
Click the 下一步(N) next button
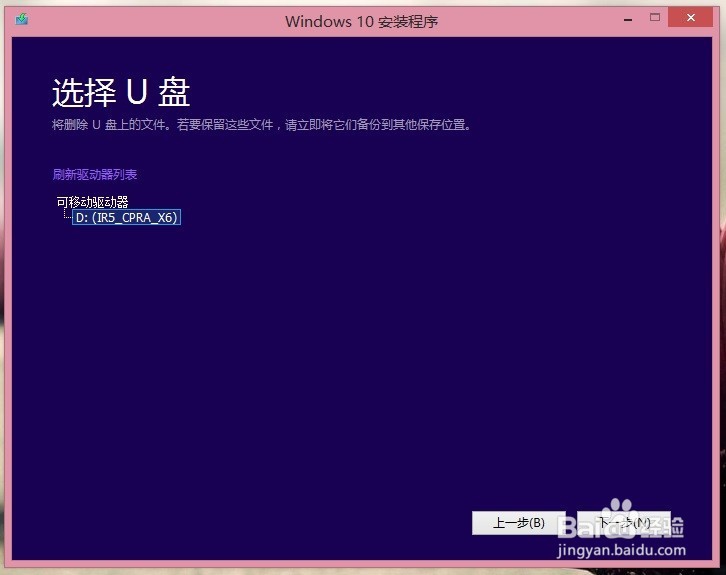point(624,523)
